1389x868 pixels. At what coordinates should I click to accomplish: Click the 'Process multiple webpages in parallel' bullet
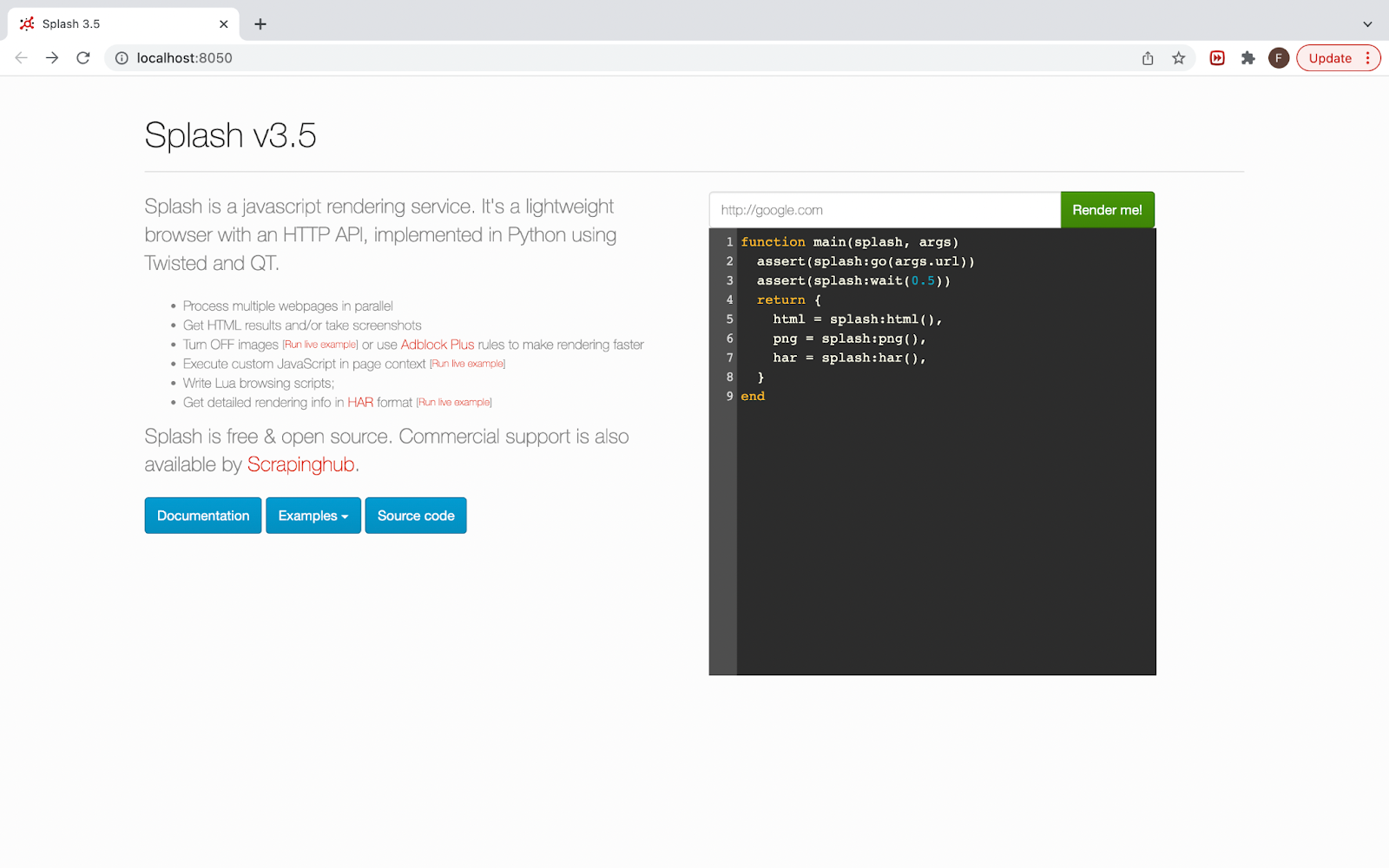pyautogui.click(x=288, y=306)
